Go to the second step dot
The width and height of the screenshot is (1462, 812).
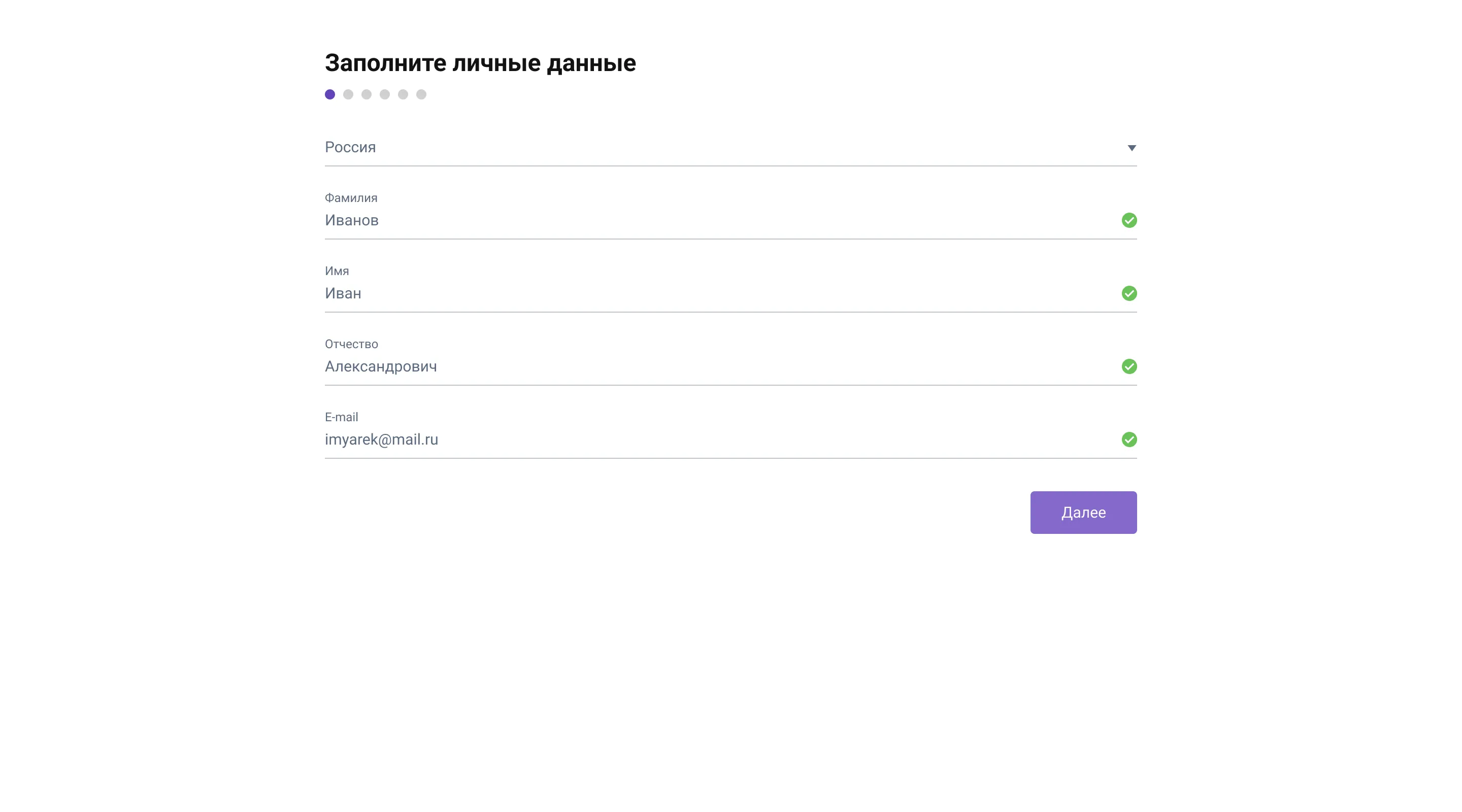(348, 95)
